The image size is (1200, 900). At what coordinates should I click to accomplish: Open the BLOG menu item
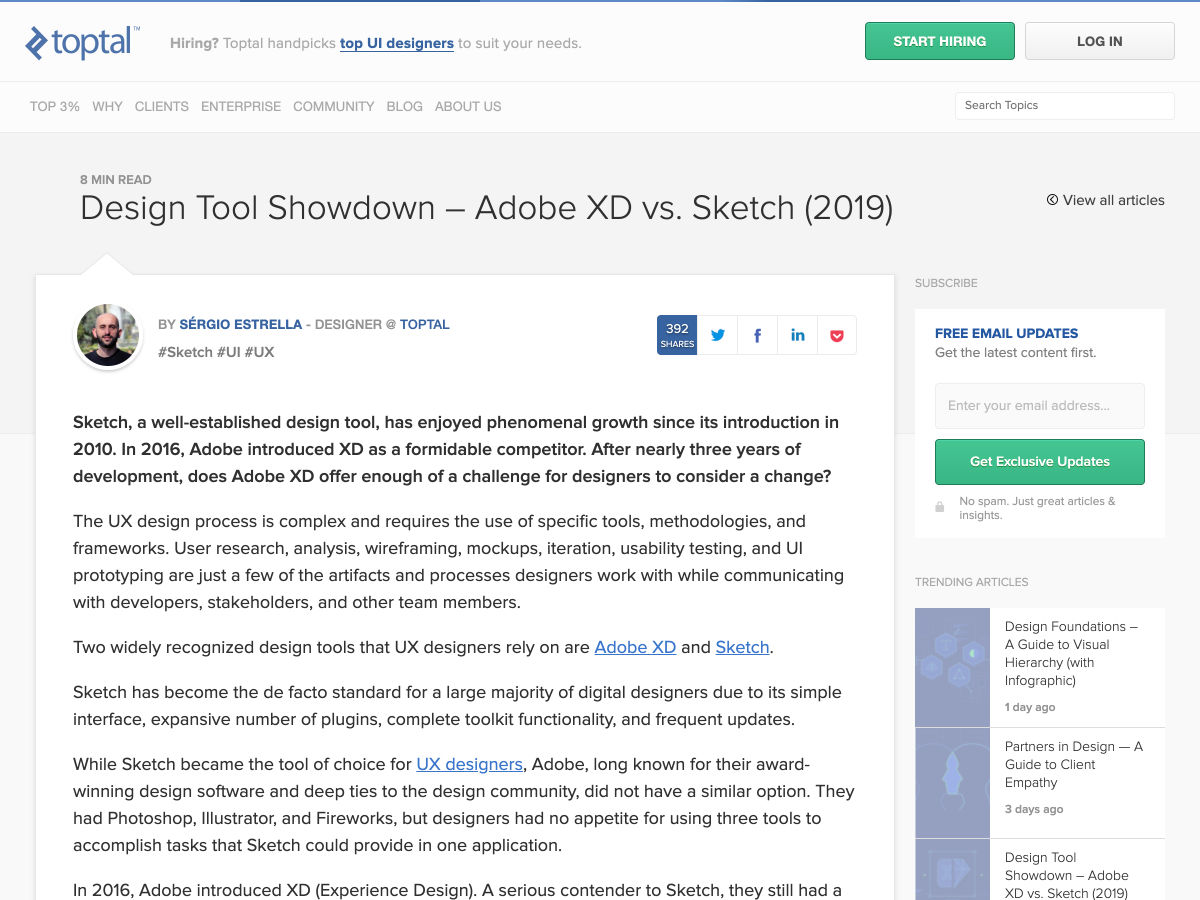pos(405,106)
